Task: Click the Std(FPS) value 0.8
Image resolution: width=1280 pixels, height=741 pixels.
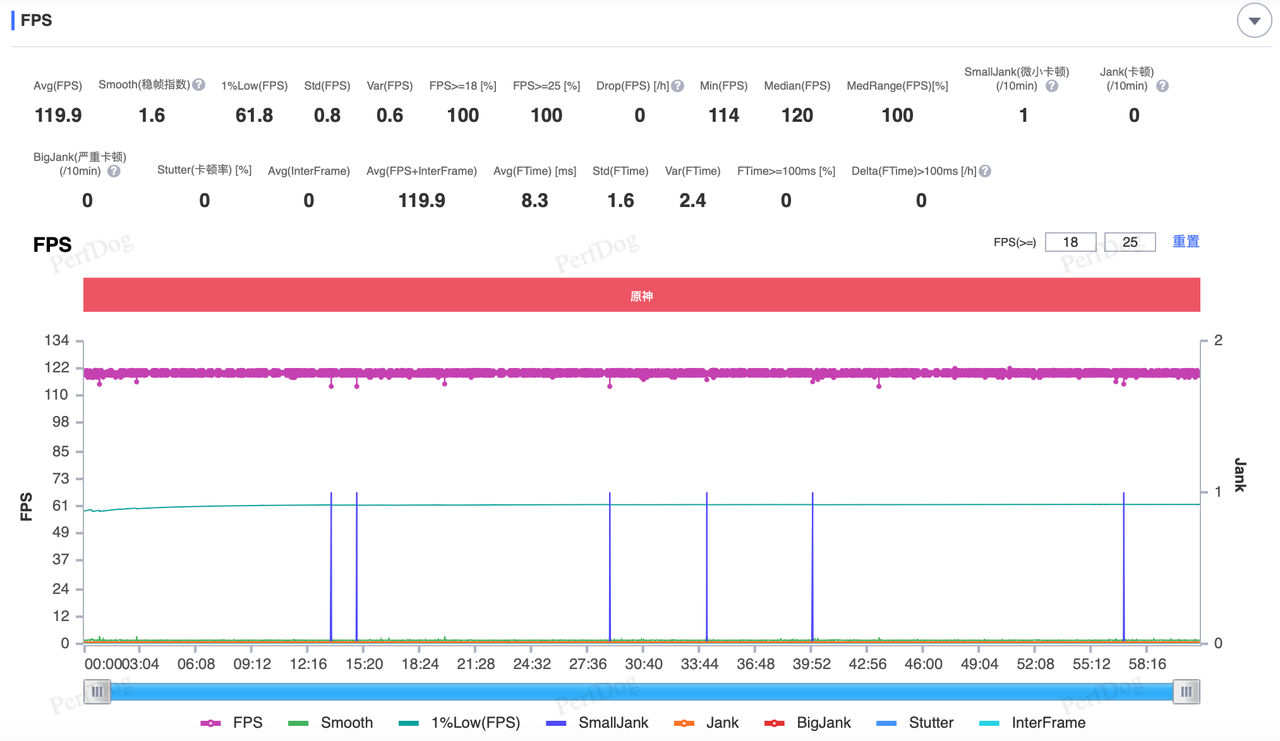Action: click(x=327, y=115)
